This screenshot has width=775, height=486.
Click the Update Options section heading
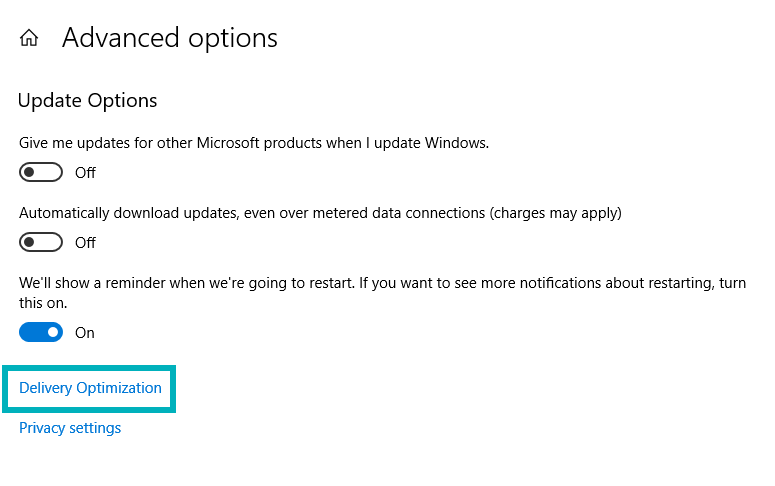point(88,101)
